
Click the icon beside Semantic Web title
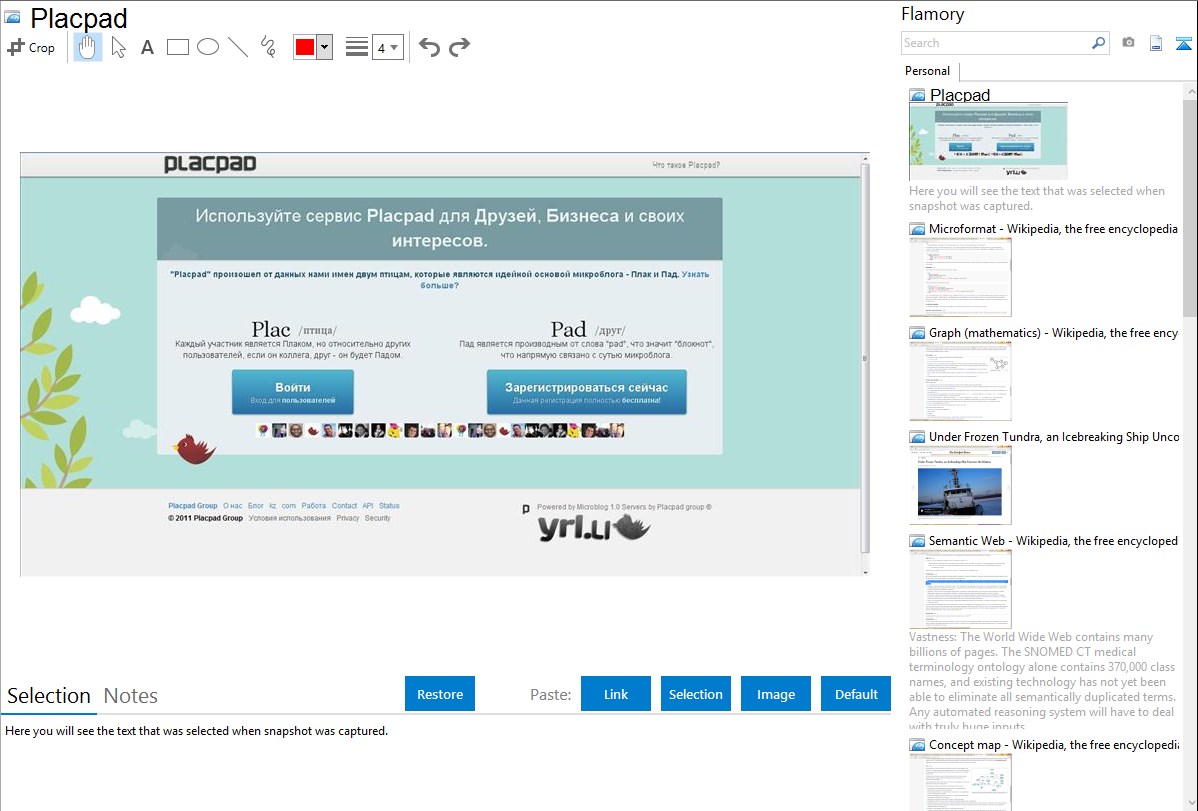point(917,541)
